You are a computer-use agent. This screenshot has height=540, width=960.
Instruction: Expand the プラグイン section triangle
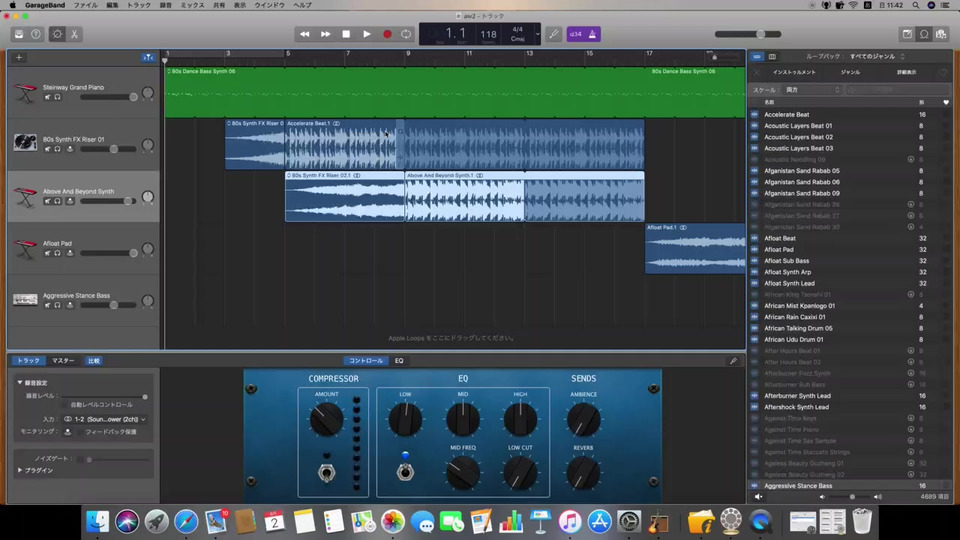pos(20,470)
